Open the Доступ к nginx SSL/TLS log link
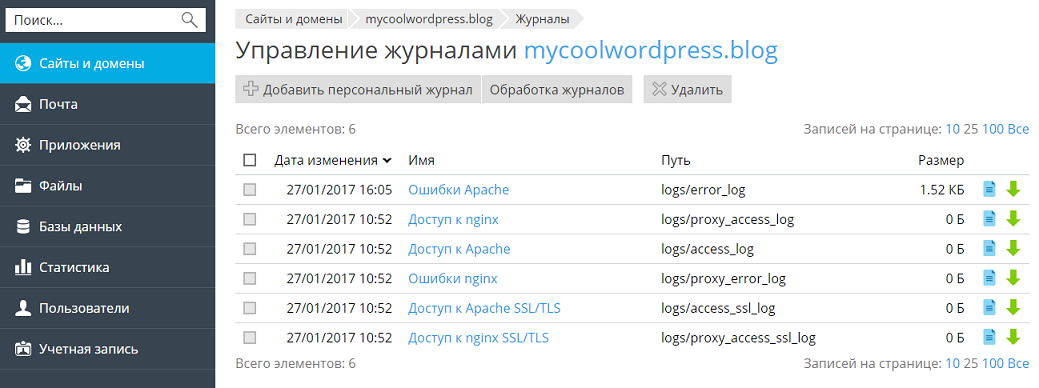This screenshot has height=388, width=1039. 478,338
